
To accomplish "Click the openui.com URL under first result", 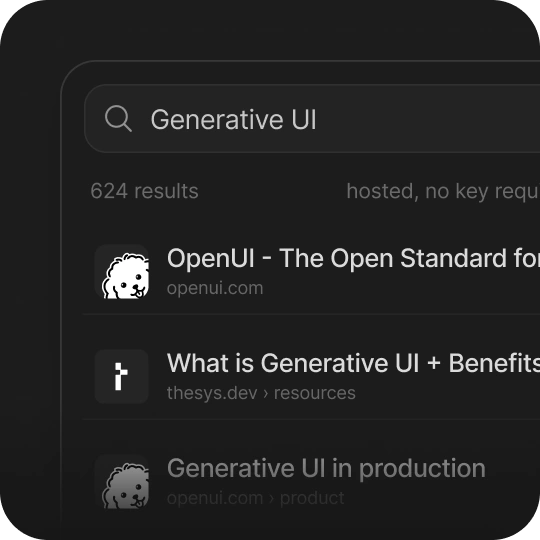I will pos(215,288).
